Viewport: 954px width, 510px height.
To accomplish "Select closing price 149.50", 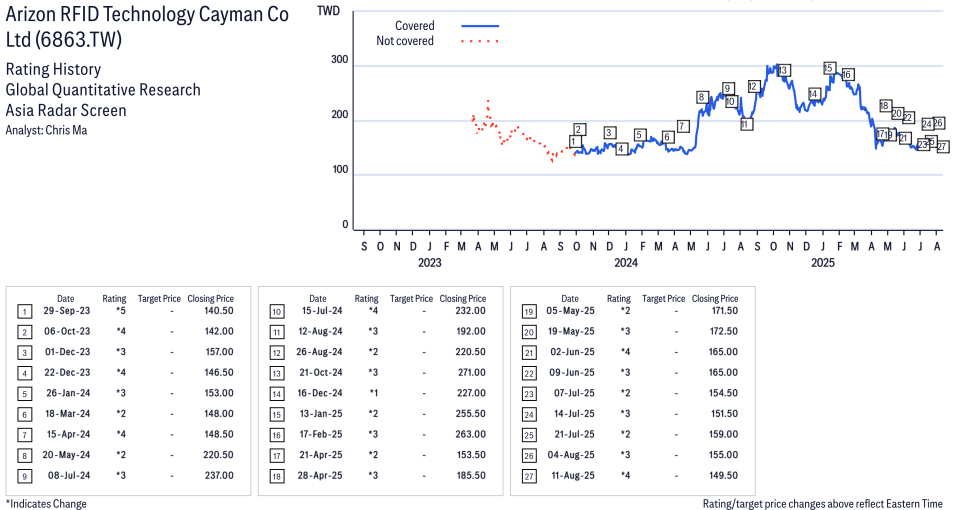I will click(723, 475).
